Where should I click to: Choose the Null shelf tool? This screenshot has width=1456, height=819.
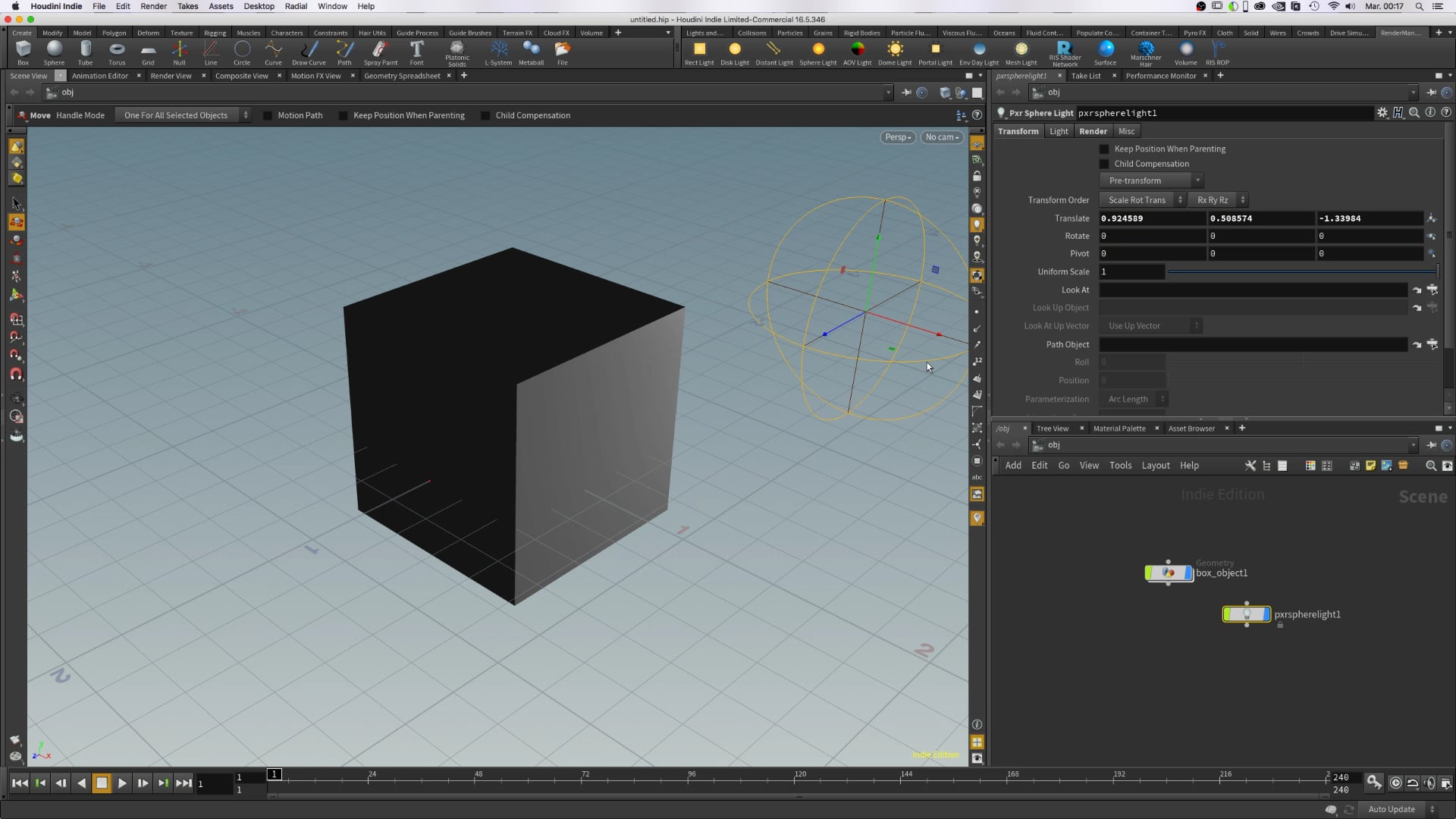[x=179, y=53]
